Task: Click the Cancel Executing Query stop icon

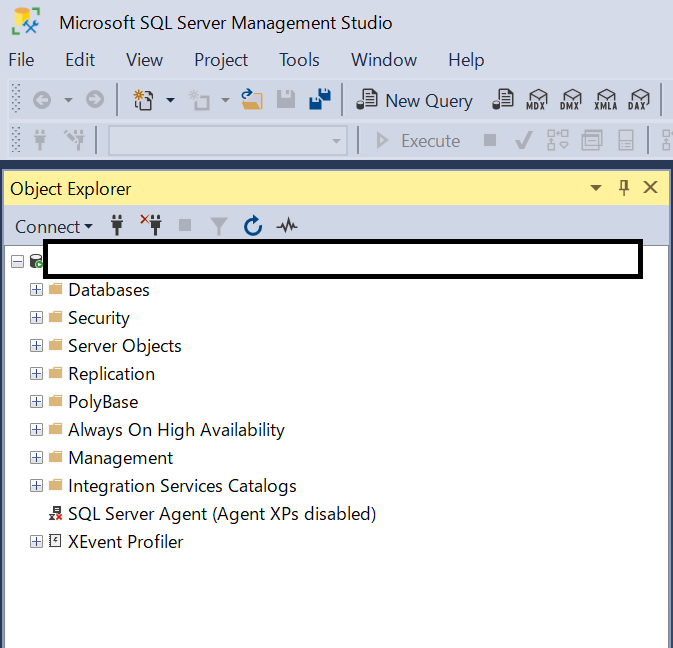Action: 490,140
